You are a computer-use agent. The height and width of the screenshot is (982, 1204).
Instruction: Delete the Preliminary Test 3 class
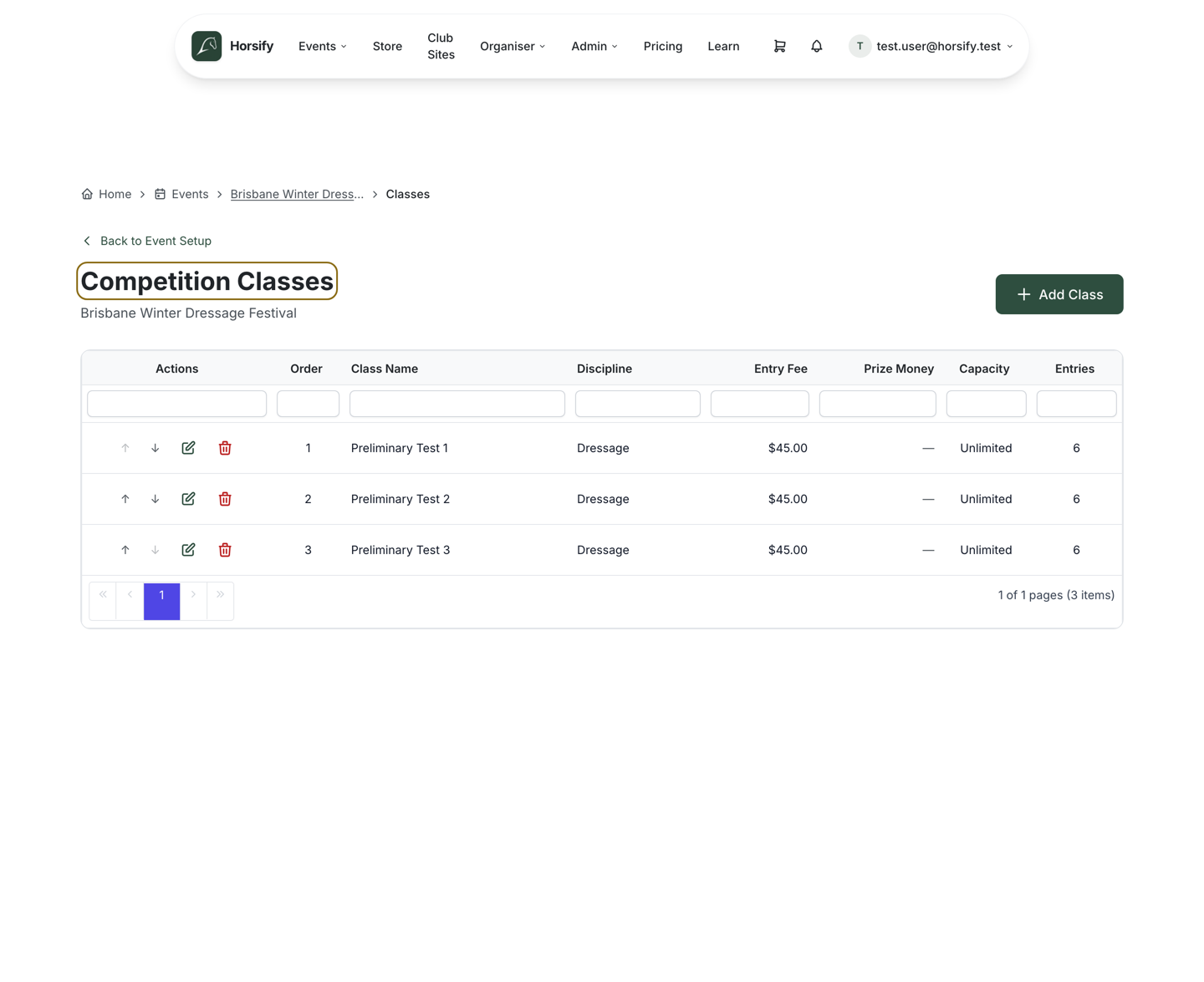[x=225, y=550]
